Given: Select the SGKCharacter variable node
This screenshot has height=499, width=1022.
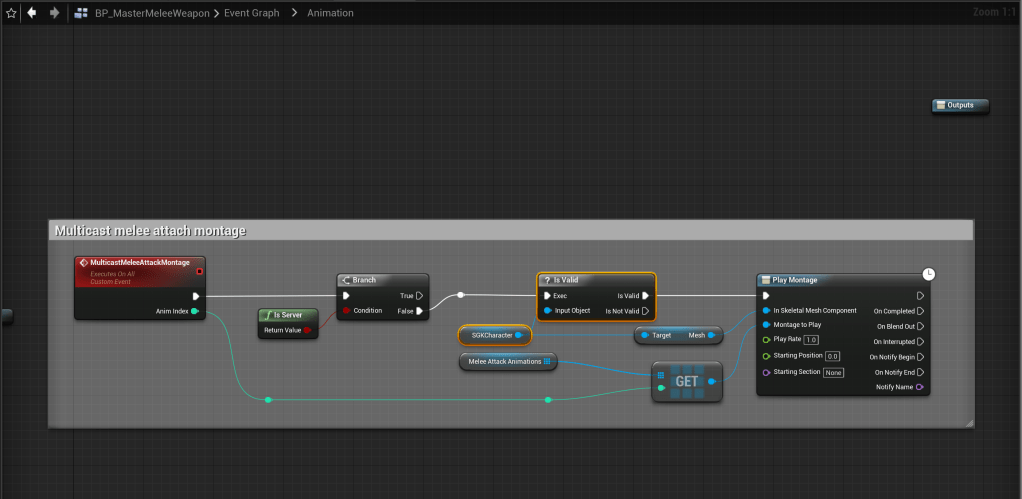Looking at the screenshot, I should coord(491,335).
